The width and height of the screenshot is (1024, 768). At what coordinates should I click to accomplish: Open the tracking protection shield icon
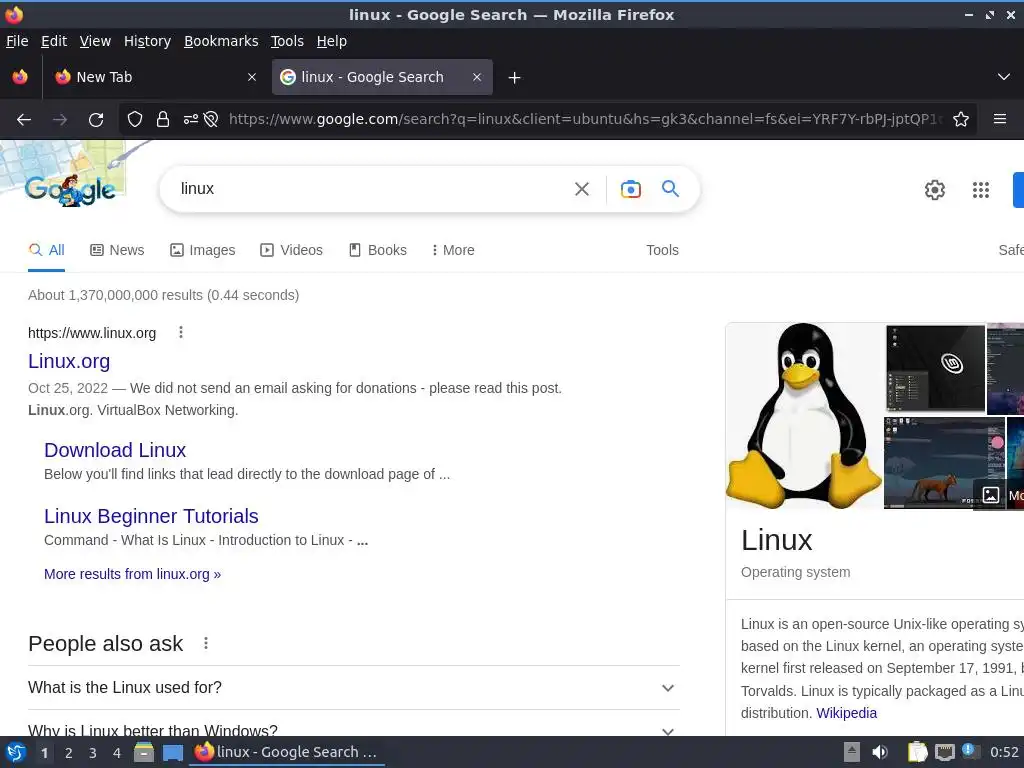click(135, 120)
